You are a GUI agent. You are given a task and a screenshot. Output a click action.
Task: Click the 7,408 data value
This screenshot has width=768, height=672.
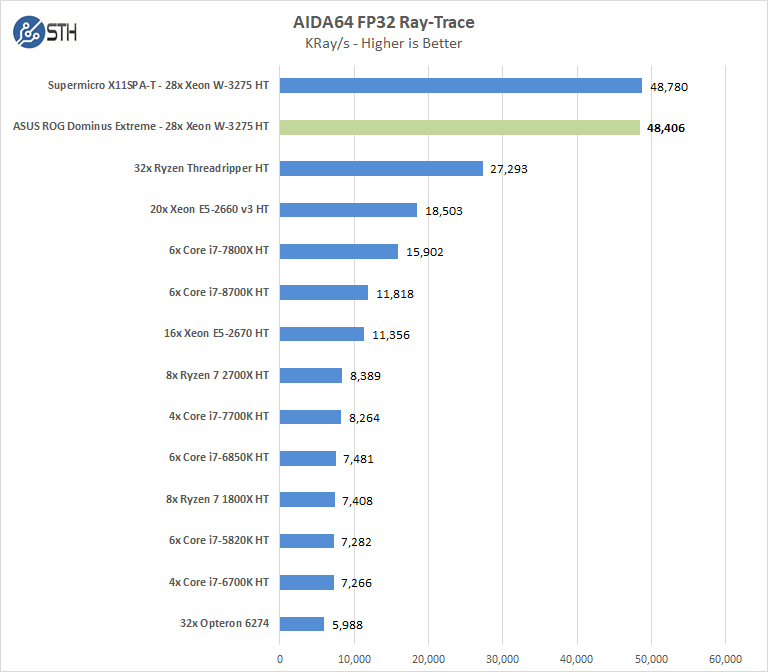[357, 502]
